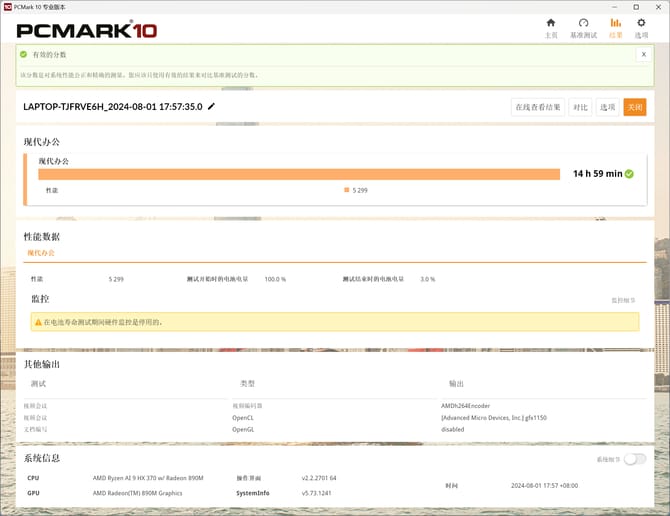Click the orange 5 299 legend swatch
The width and height of the screenshot is (670, 516).
pos(346,190)
